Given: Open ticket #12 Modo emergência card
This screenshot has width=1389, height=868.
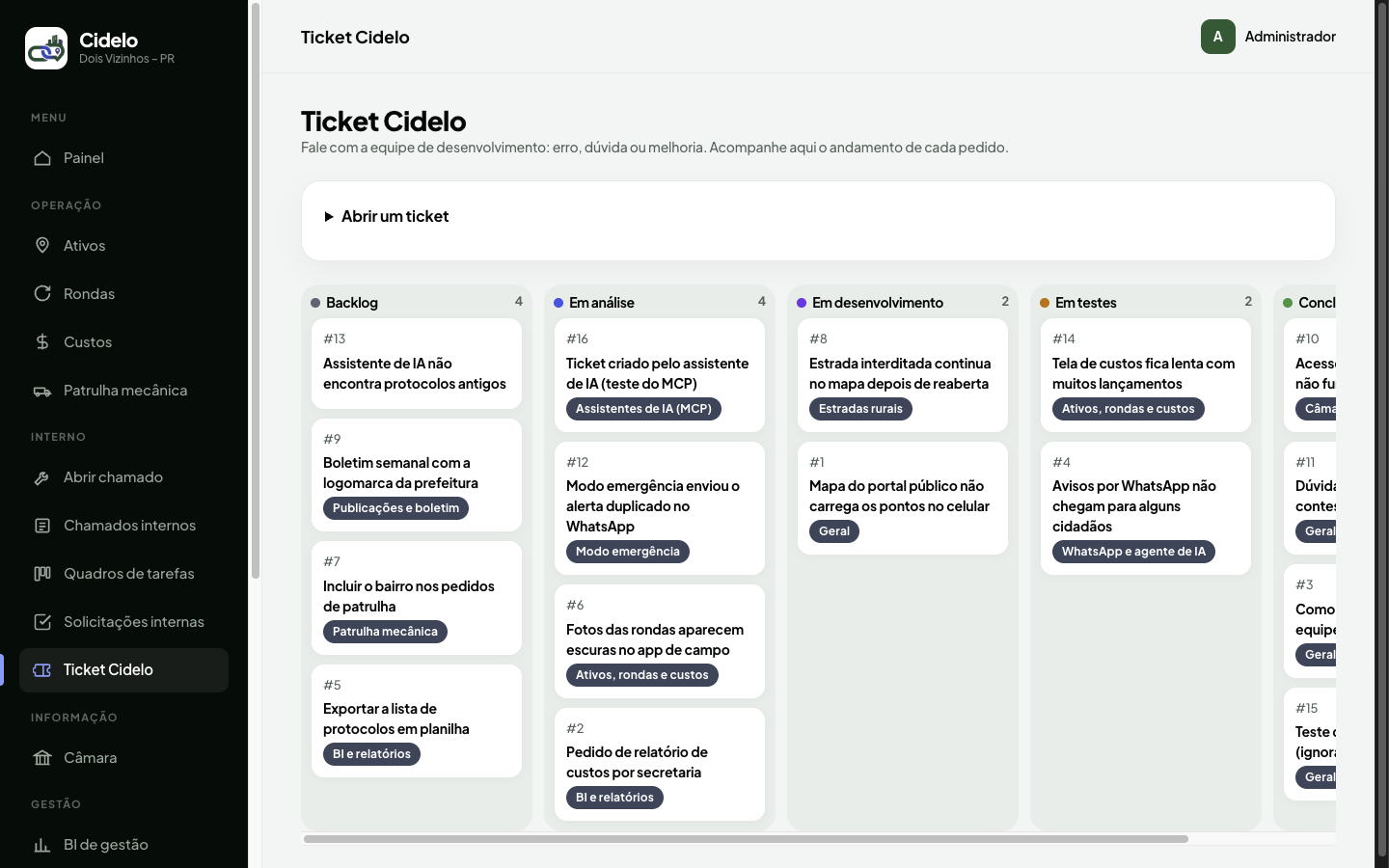Looking at the screenshot, I should coord(660,508).
